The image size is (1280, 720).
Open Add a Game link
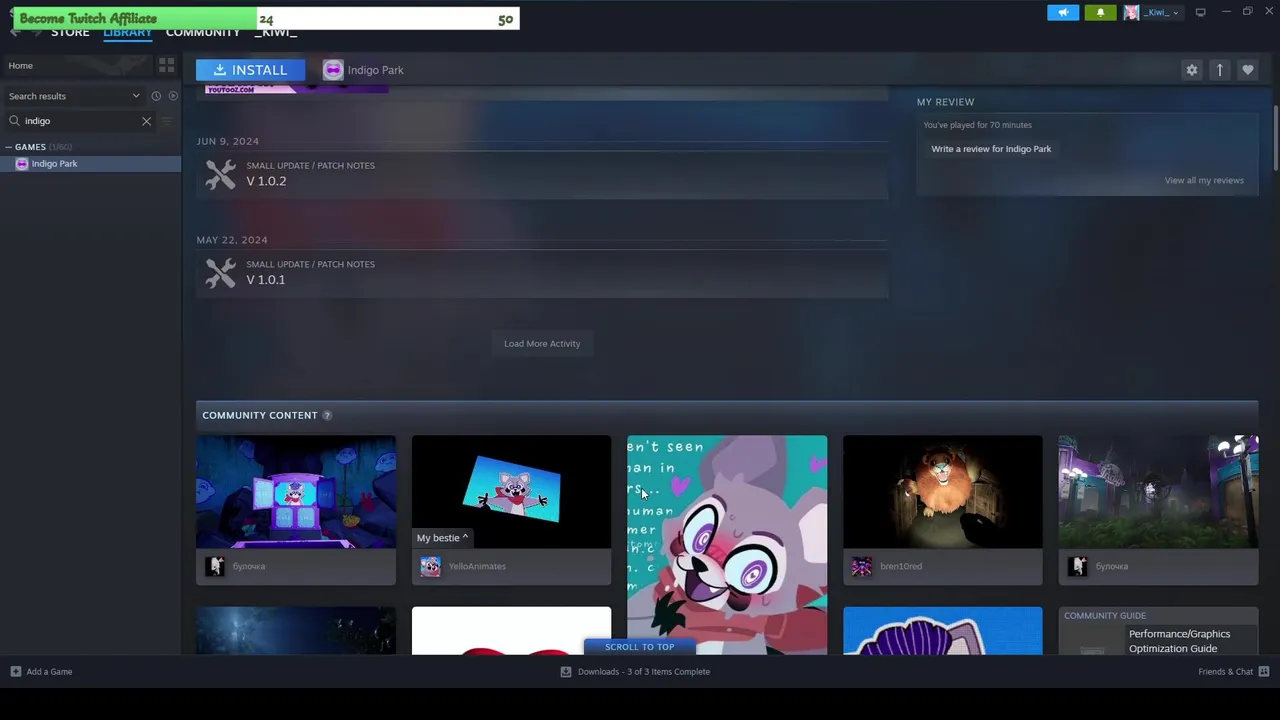(x=49, y=671)
